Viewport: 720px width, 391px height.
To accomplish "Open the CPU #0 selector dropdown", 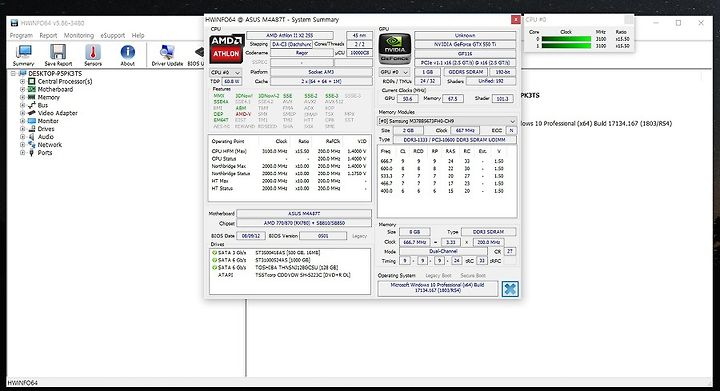I will point(225,73).
